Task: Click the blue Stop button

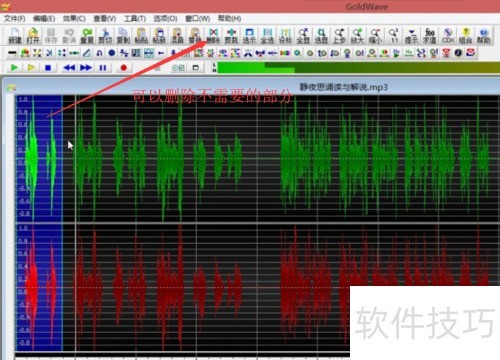Action: [x=48, y=68]
